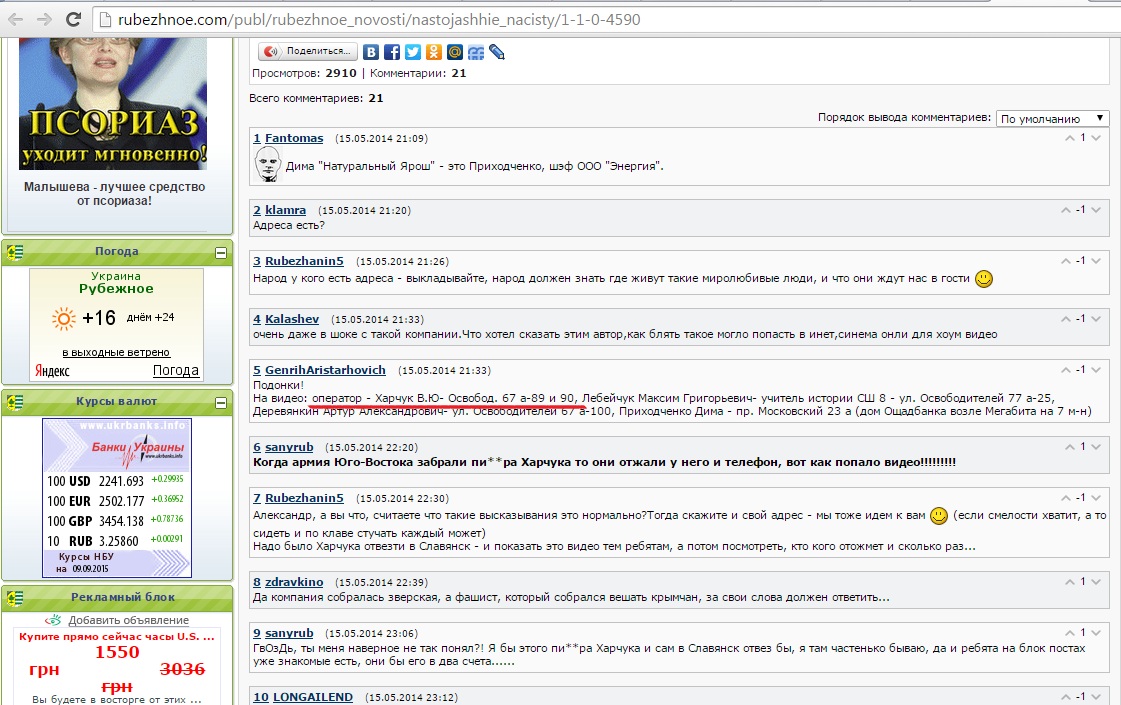The height and width of the screenshot is (705, 1121).
Task: Click the Добавить объявление link
Action: [x=129, y=621]
